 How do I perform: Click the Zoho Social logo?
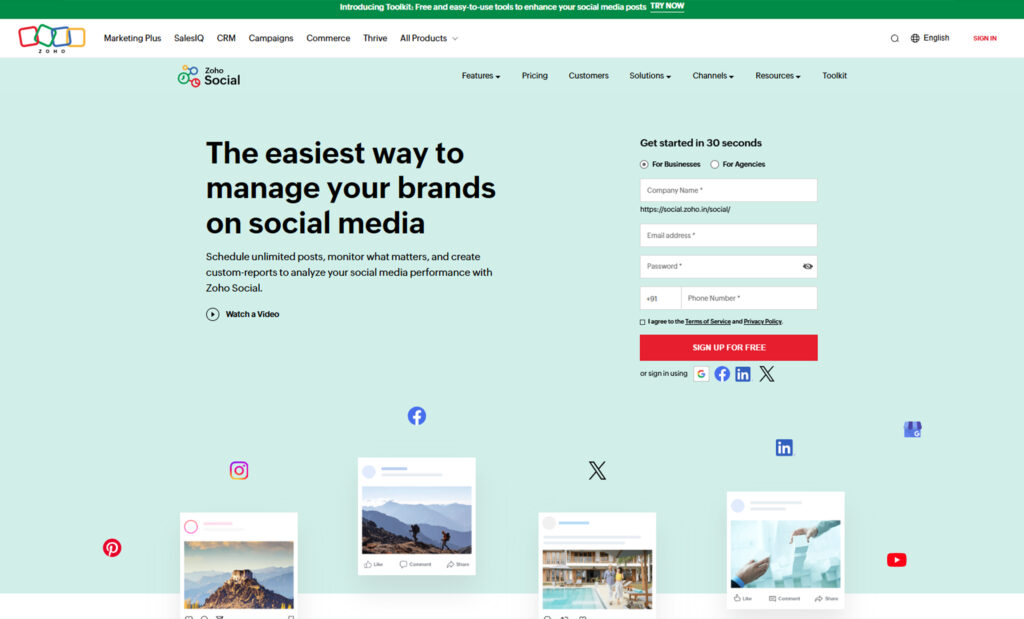point(209,76)
